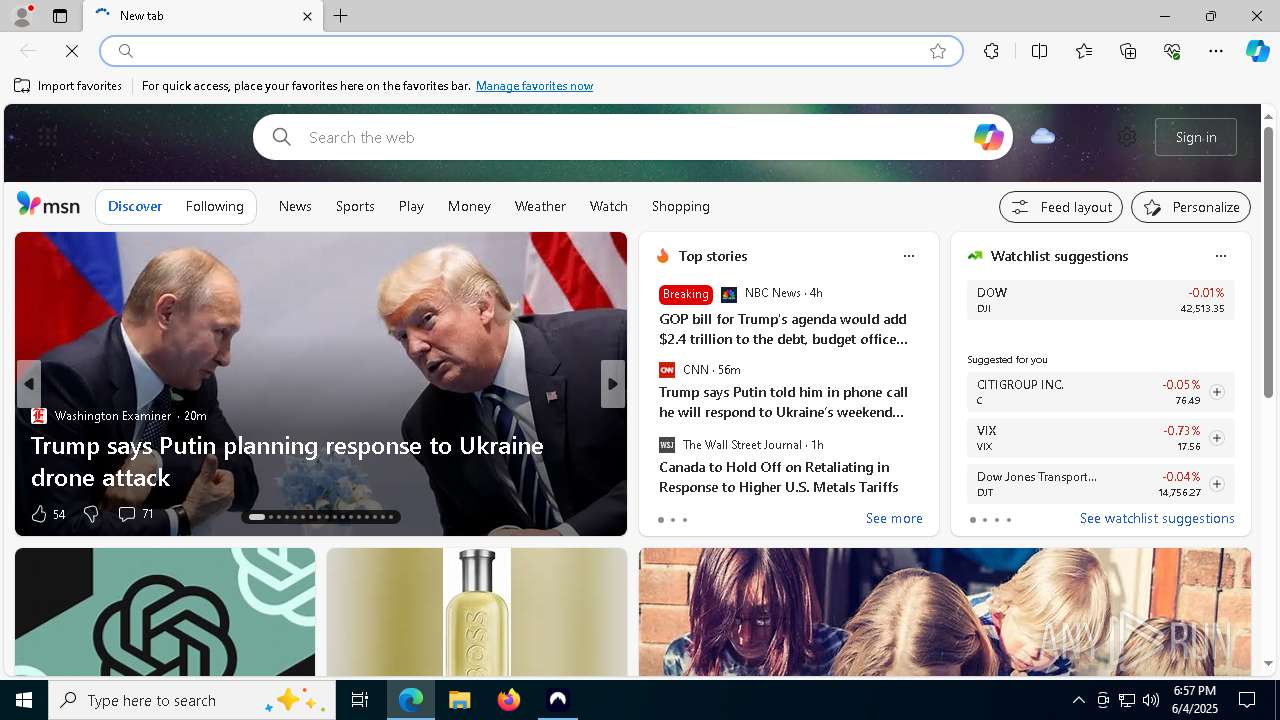This screenshot has height=720, width=1280.
Task: Add page to favorites star icon
Action: [x=938, y=51]
